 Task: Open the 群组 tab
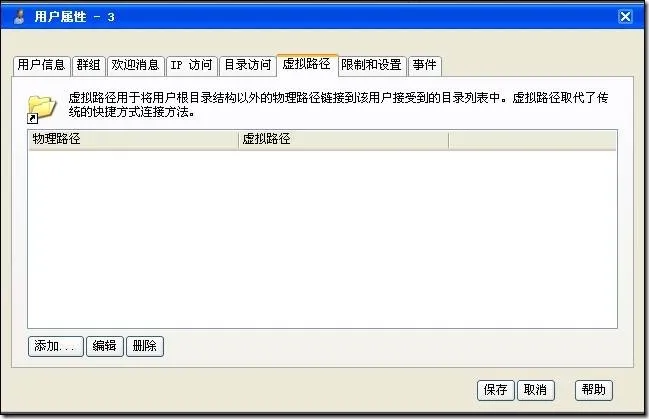tap(89, 65)
